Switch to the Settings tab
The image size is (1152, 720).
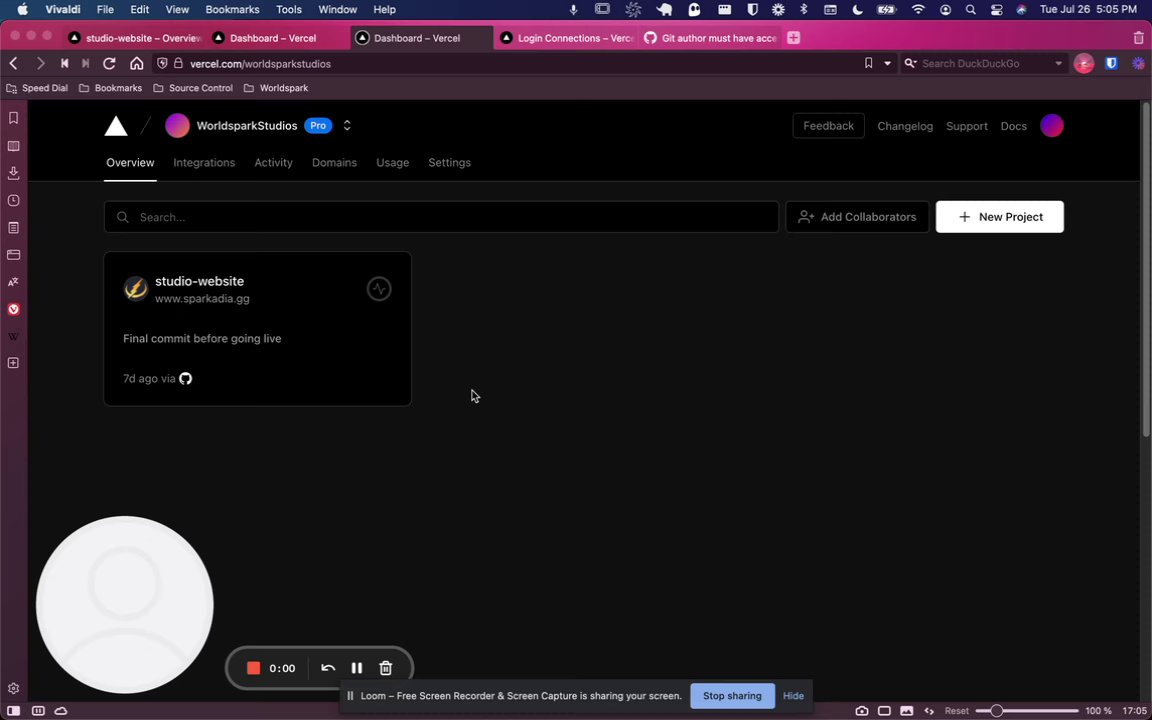[450, 162]
